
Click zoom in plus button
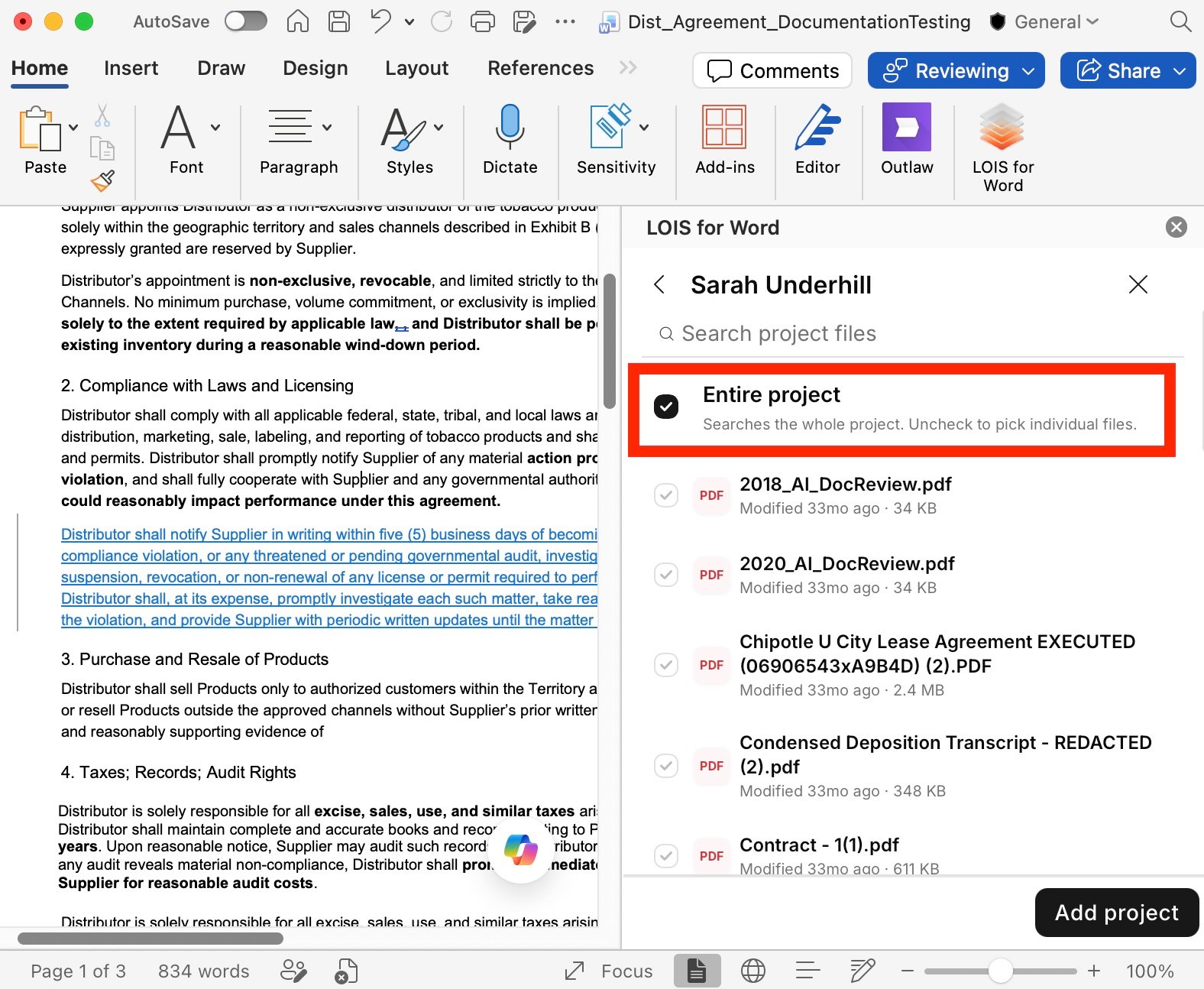coord(1094,971)
